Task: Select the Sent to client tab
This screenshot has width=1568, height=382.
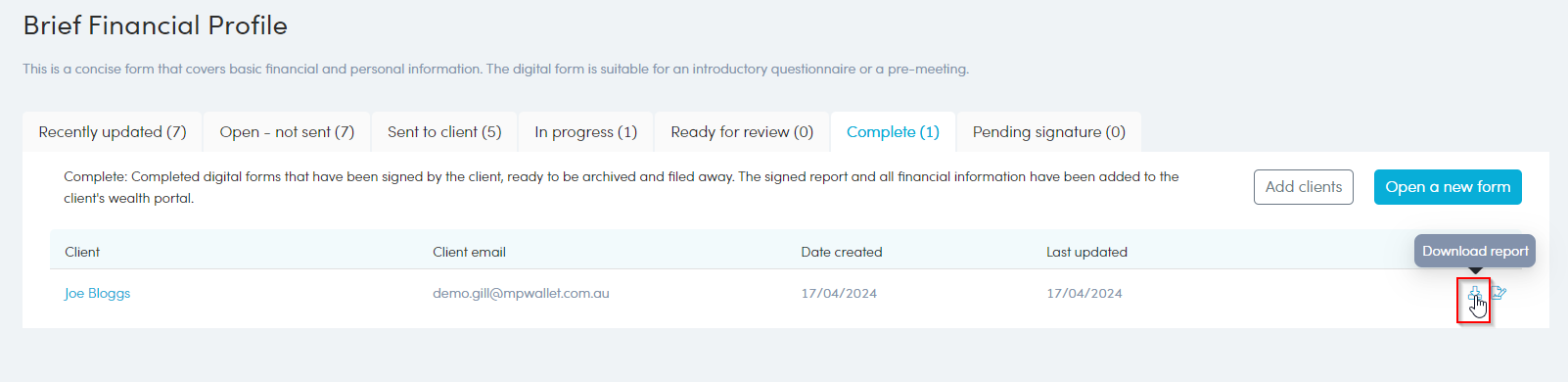Action: pyautogui.click(x=444, y=132)
